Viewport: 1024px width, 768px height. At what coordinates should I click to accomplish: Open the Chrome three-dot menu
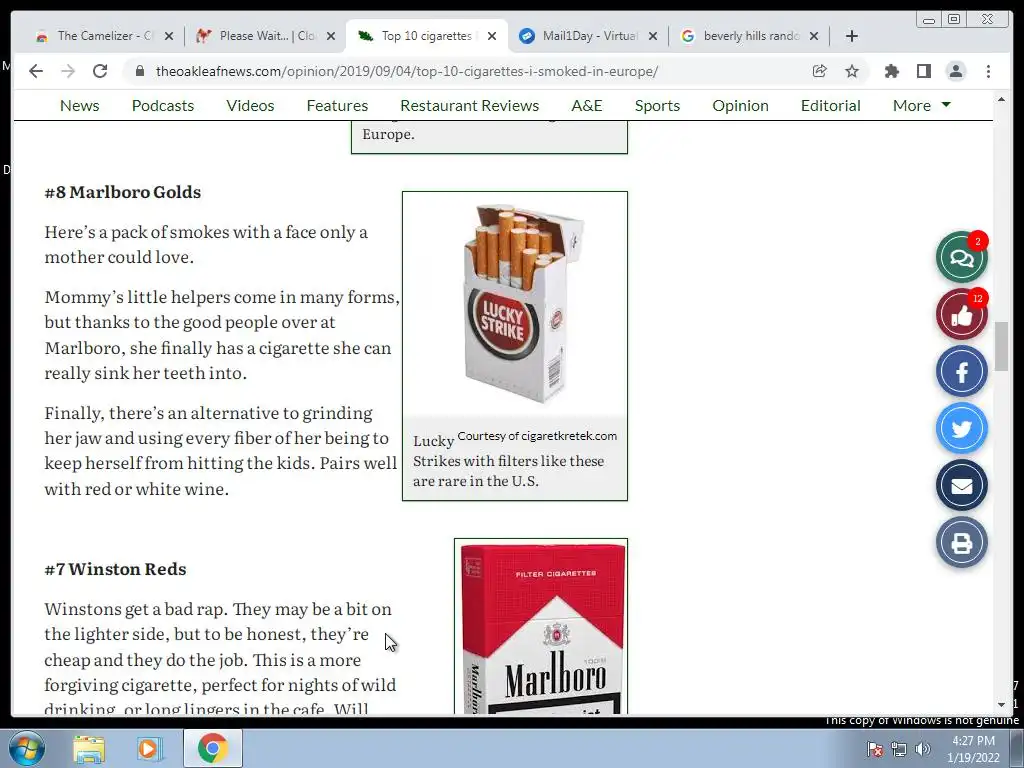click(988, 71)
